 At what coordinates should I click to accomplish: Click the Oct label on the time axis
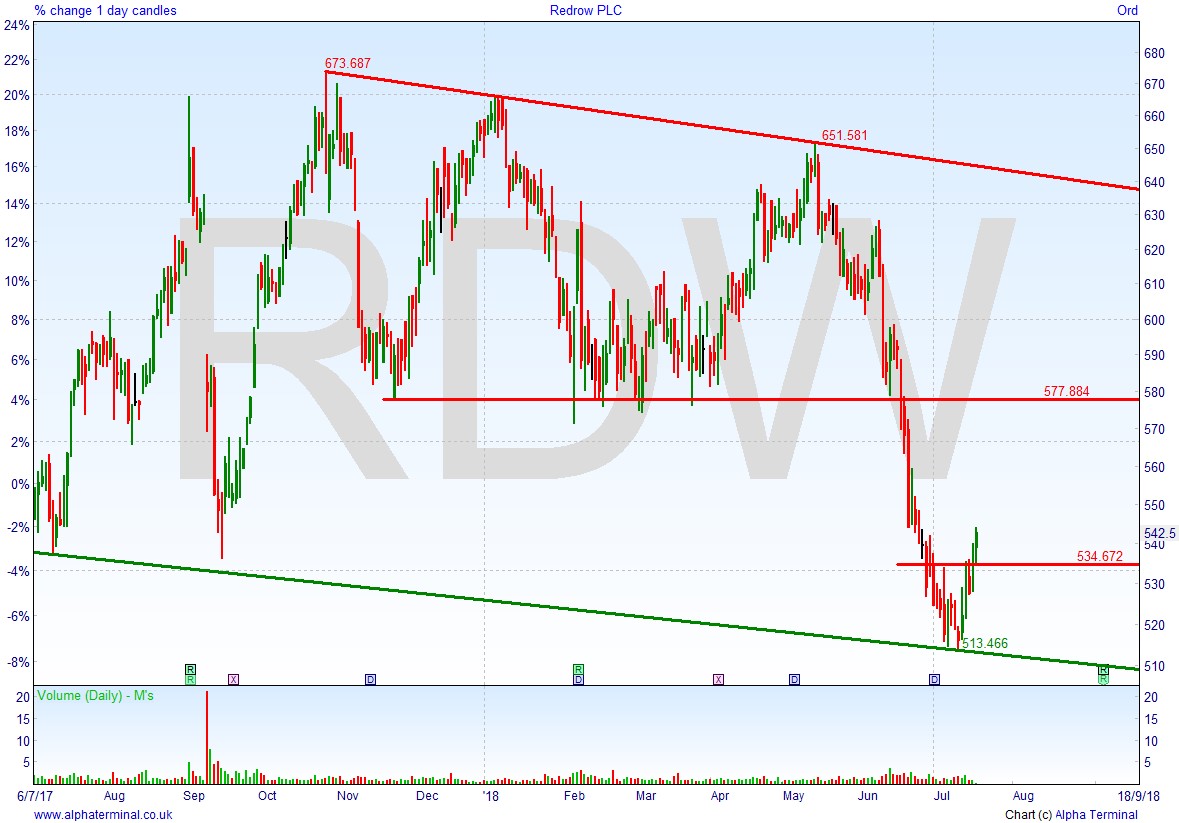click(267, 795)
